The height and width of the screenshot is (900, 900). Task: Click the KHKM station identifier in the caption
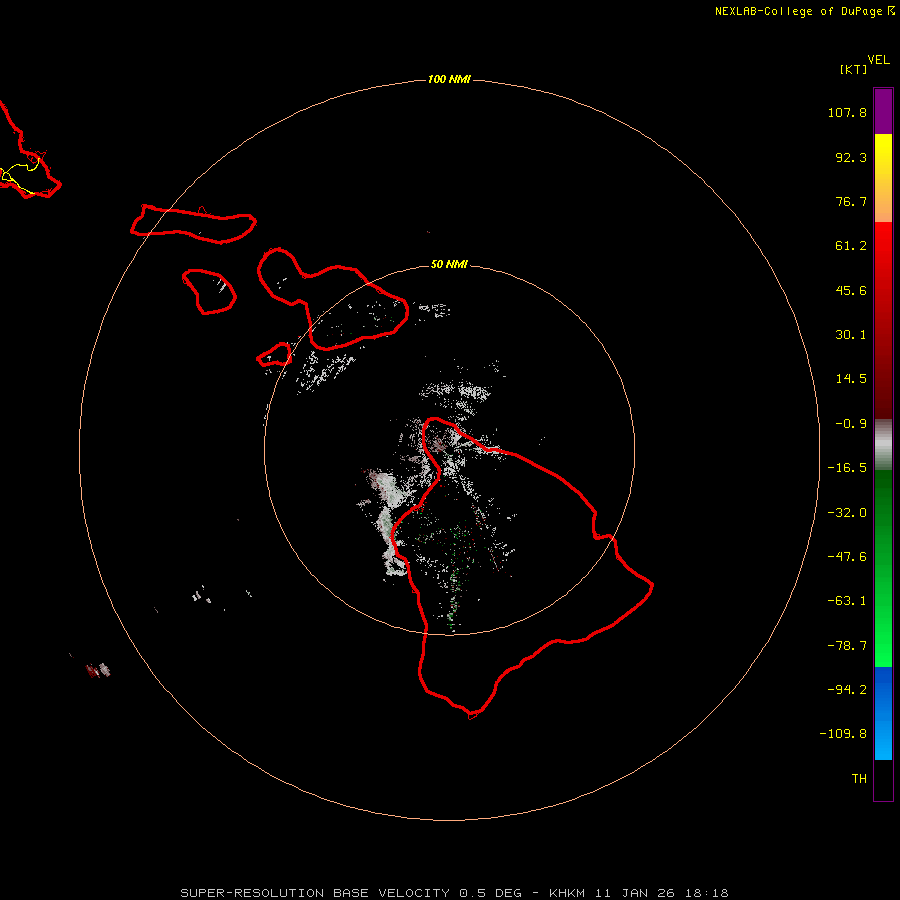567,893
